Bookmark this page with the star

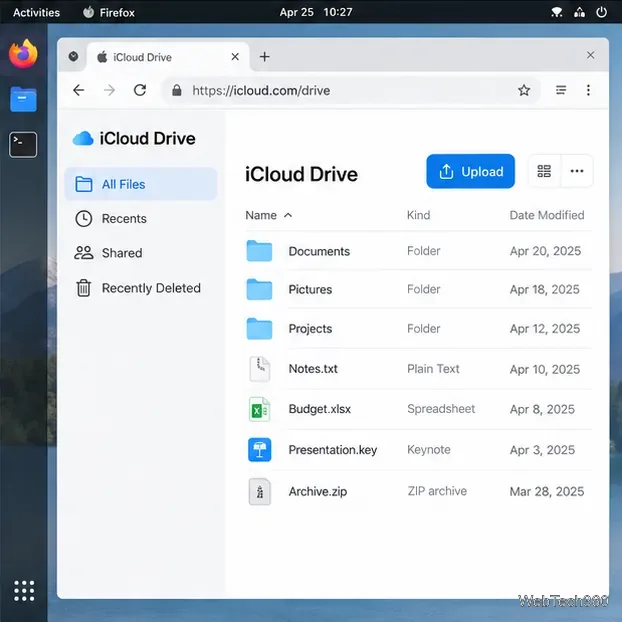524,90
